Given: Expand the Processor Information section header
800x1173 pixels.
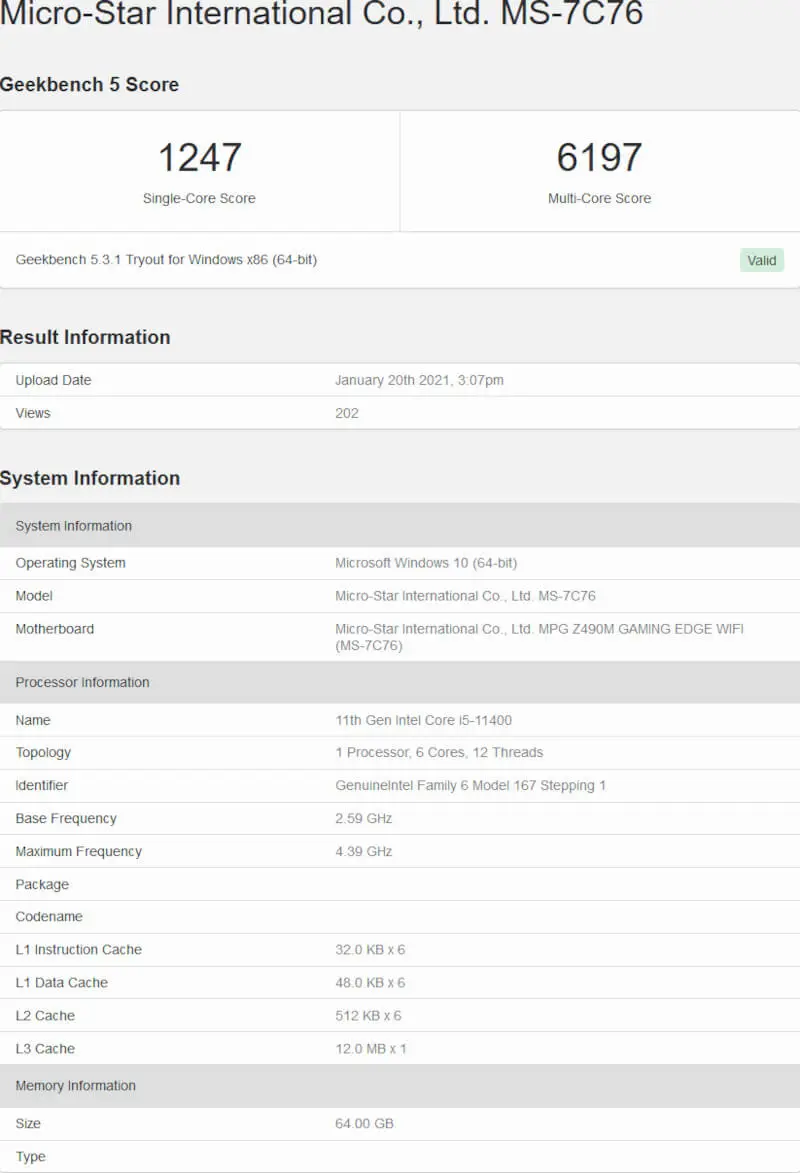Looking at the screenshot, I should 80,682.
